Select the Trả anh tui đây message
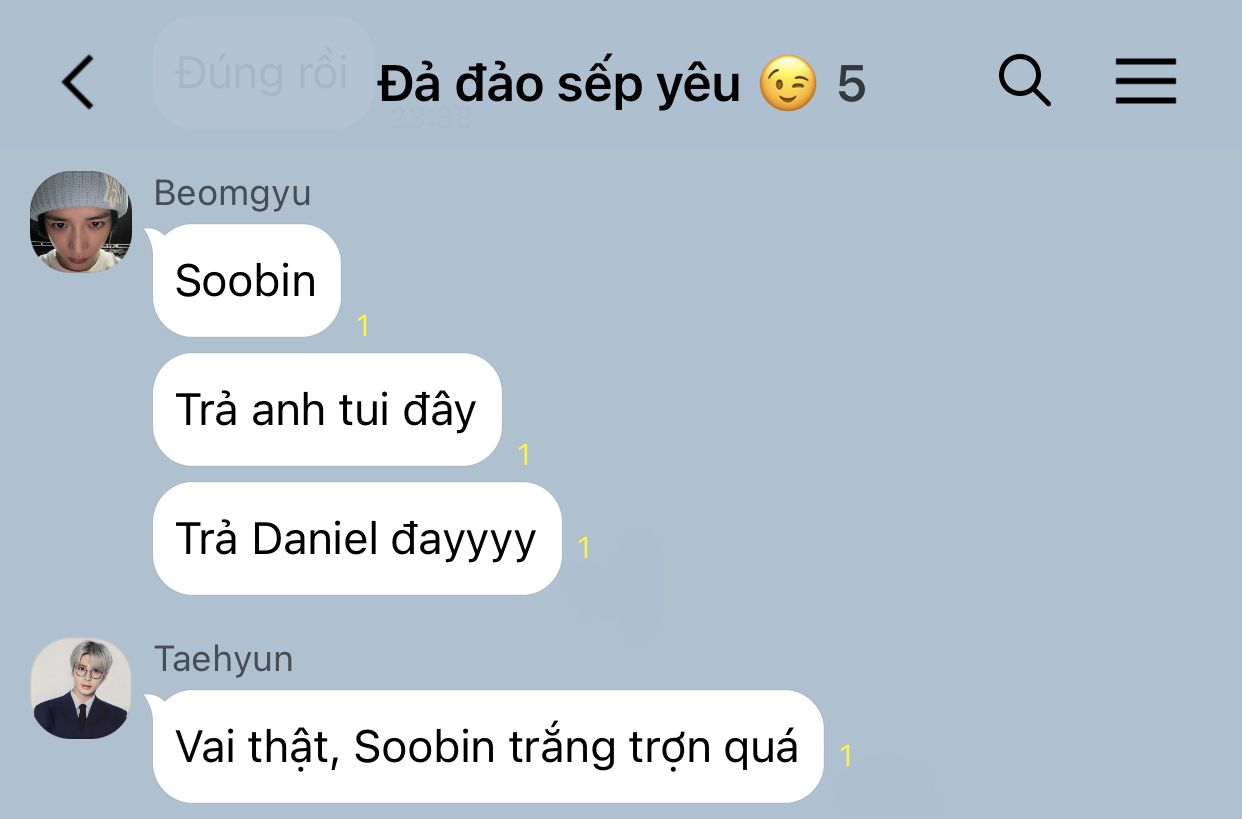Image resolution: width=1242 pixels, height=819 pixels. 327,410
